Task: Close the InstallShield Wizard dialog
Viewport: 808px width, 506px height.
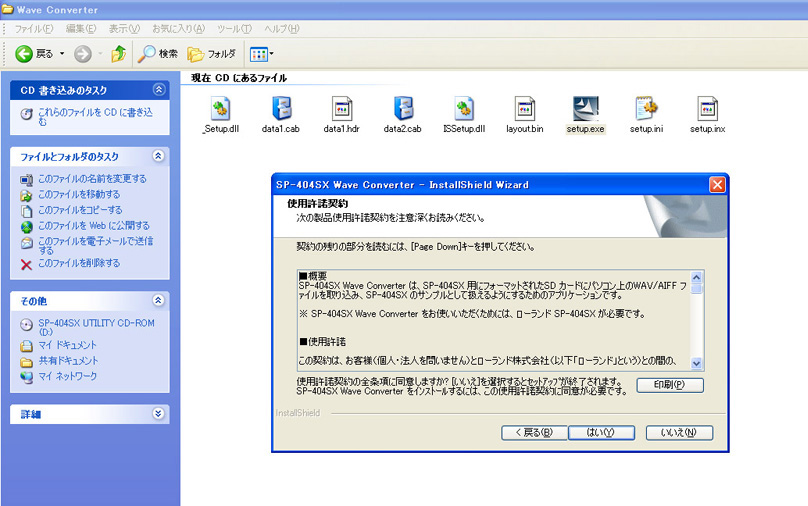Action: click(x=717, y=184)
